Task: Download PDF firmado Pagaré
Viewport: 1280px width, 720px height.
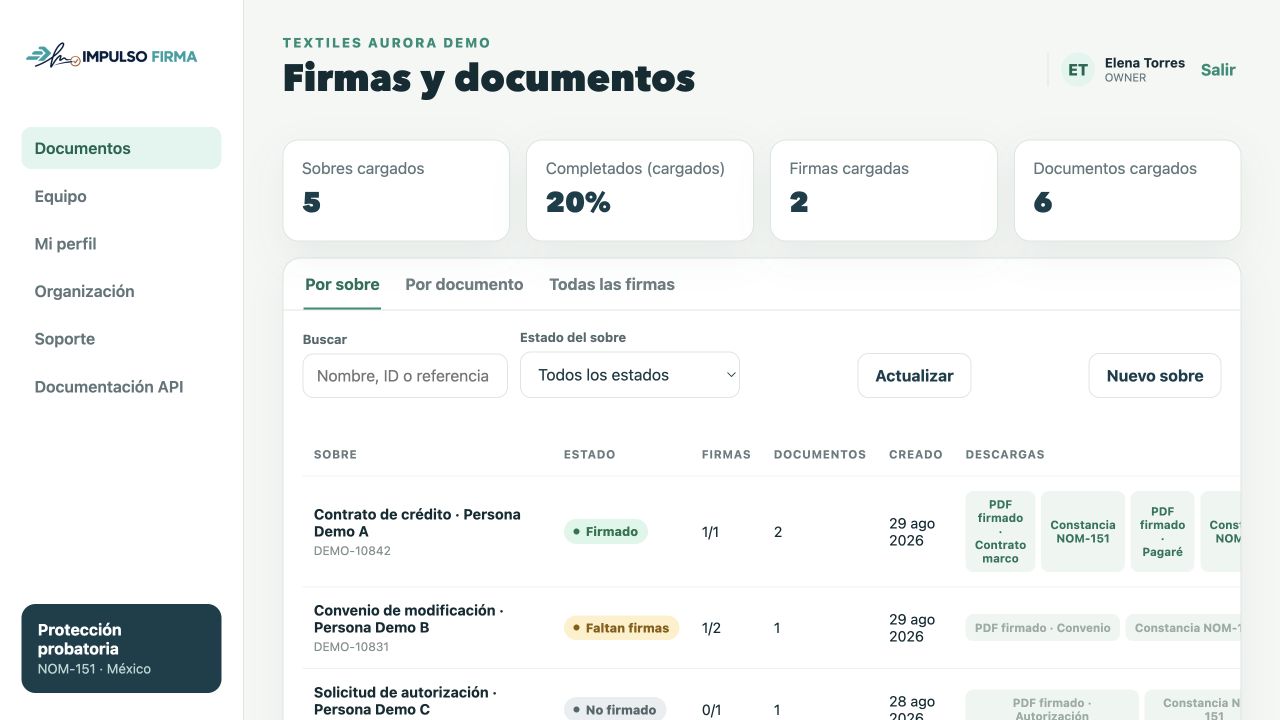Action: 1162,532
